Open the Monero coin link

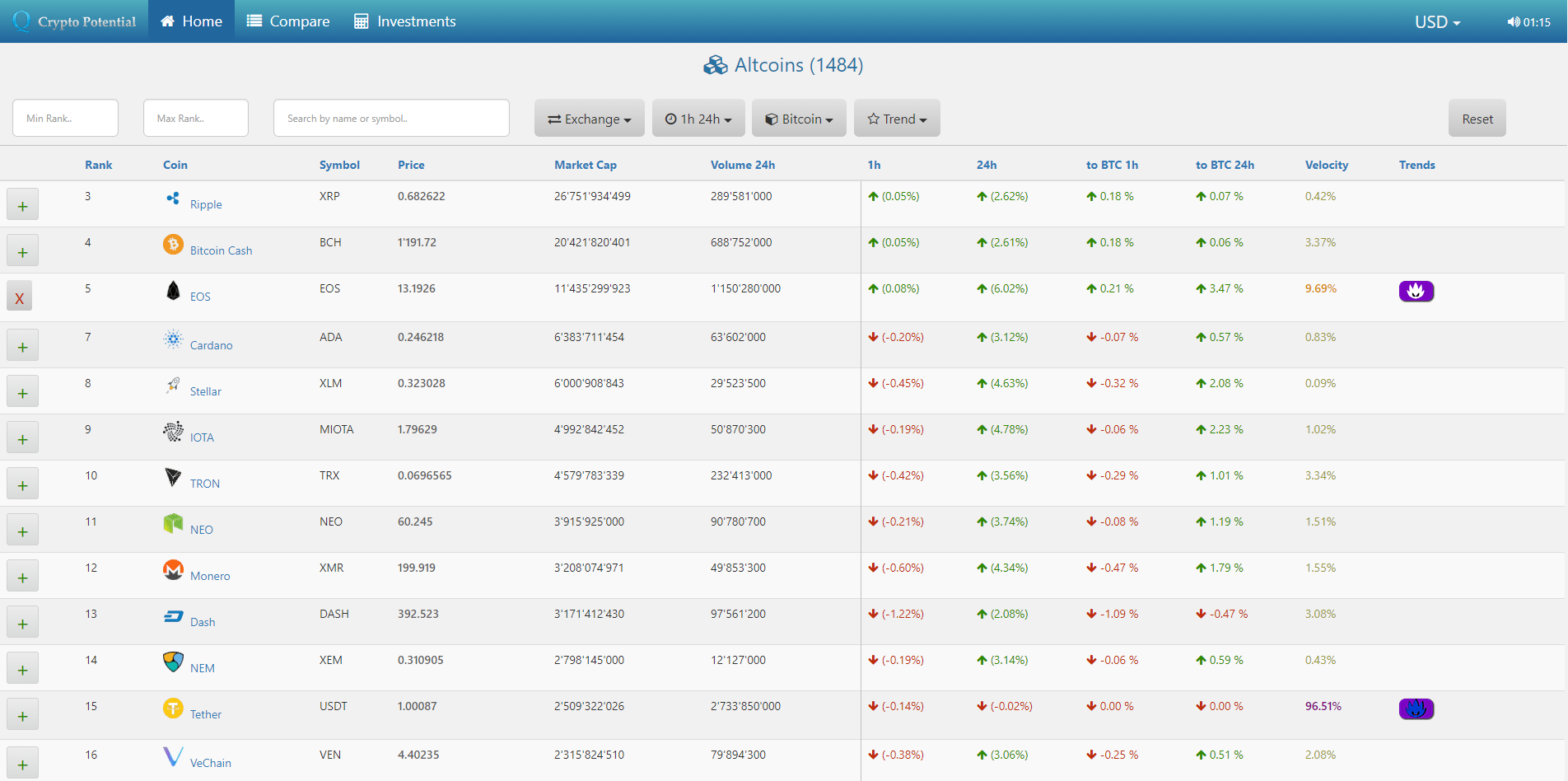pyautogui.click(x=210, y=576)
